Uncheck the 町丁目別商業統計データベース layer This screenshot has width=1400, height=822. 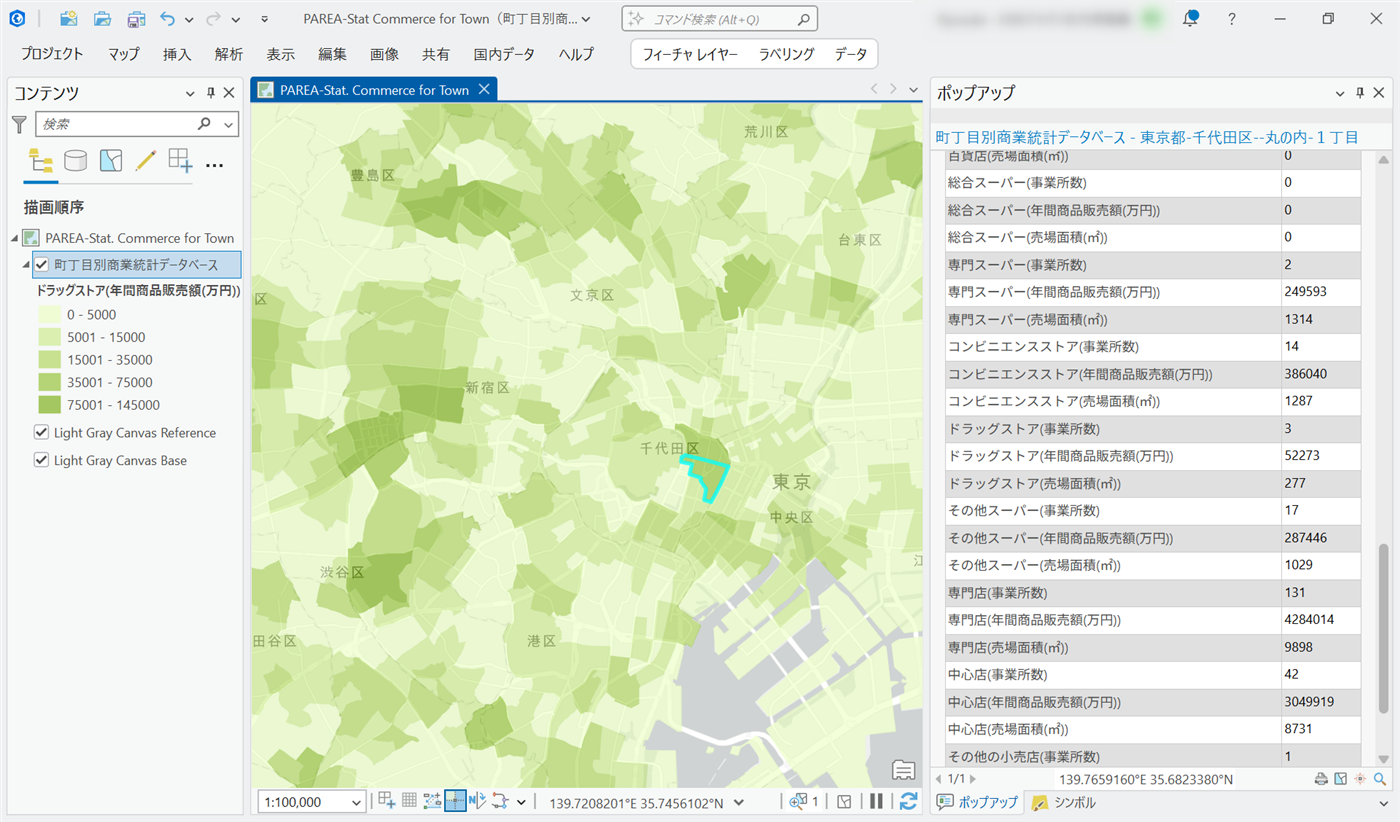point(42,265)
